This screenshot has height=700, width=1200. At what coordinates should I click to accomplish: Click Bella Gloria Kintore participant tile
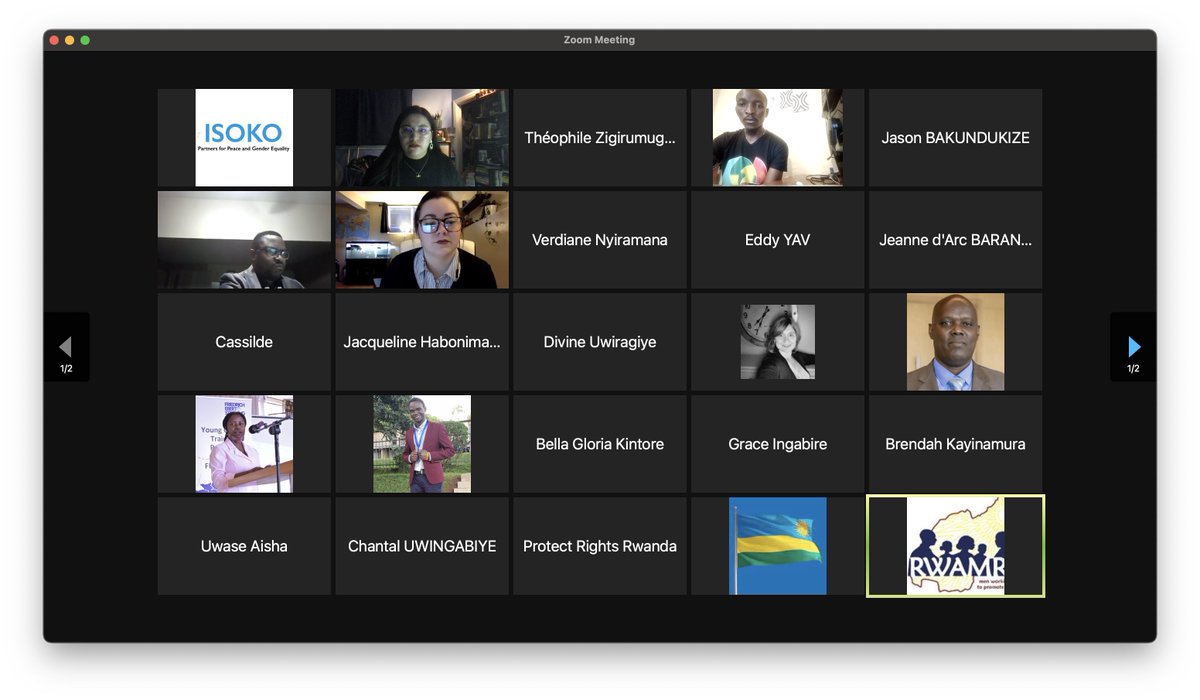[600, 444]
